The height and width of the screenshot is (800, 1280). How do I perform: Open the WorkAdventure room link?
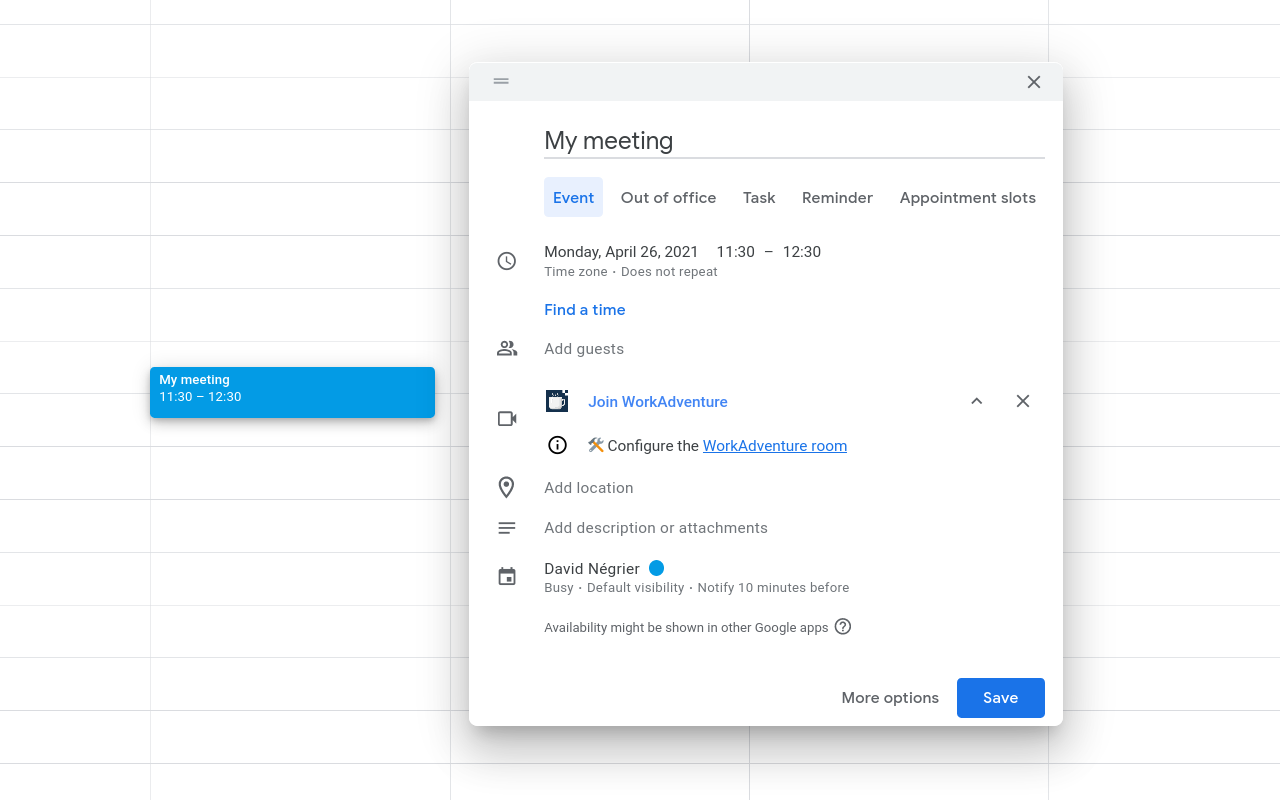[x=774, y=446]
